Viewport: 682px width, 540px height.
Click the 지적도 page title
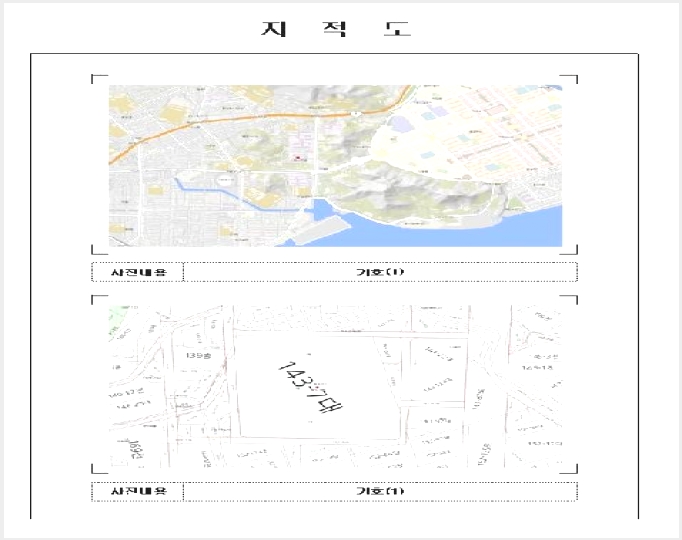coord(336,29)
